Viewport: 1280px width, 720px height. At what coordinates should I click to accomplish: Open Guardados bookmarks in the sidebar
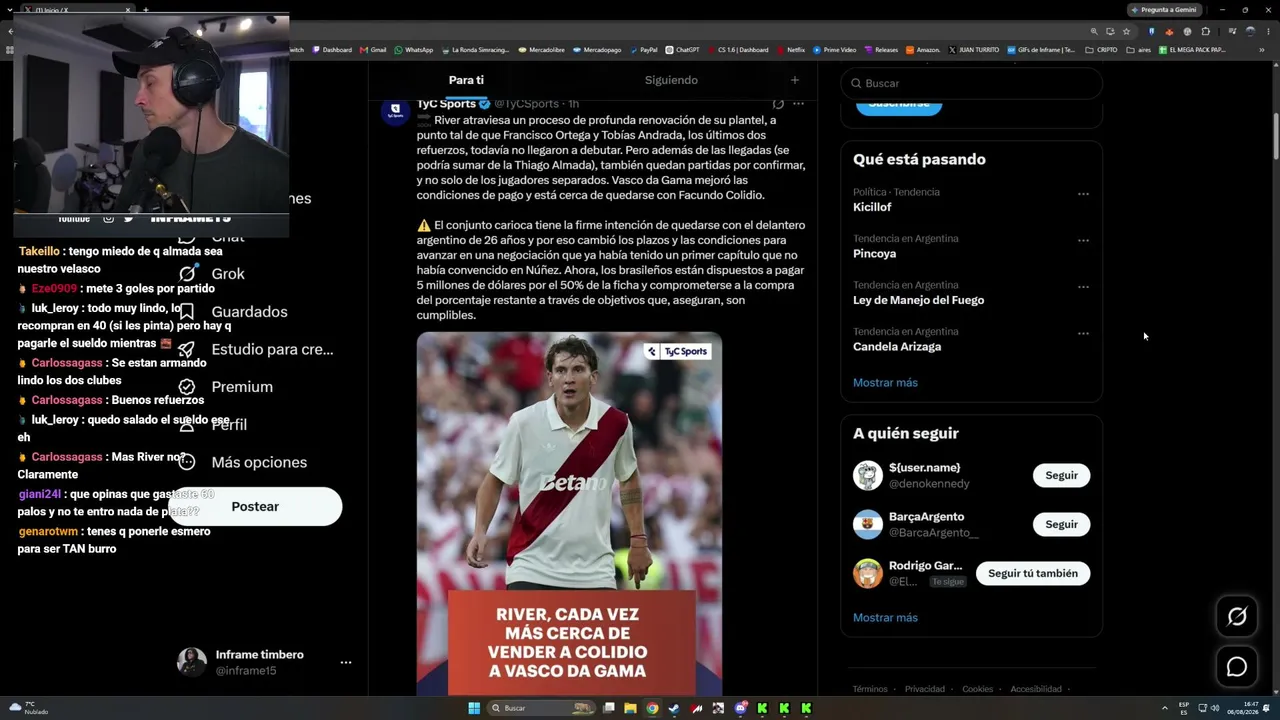(x=232, y=312)
